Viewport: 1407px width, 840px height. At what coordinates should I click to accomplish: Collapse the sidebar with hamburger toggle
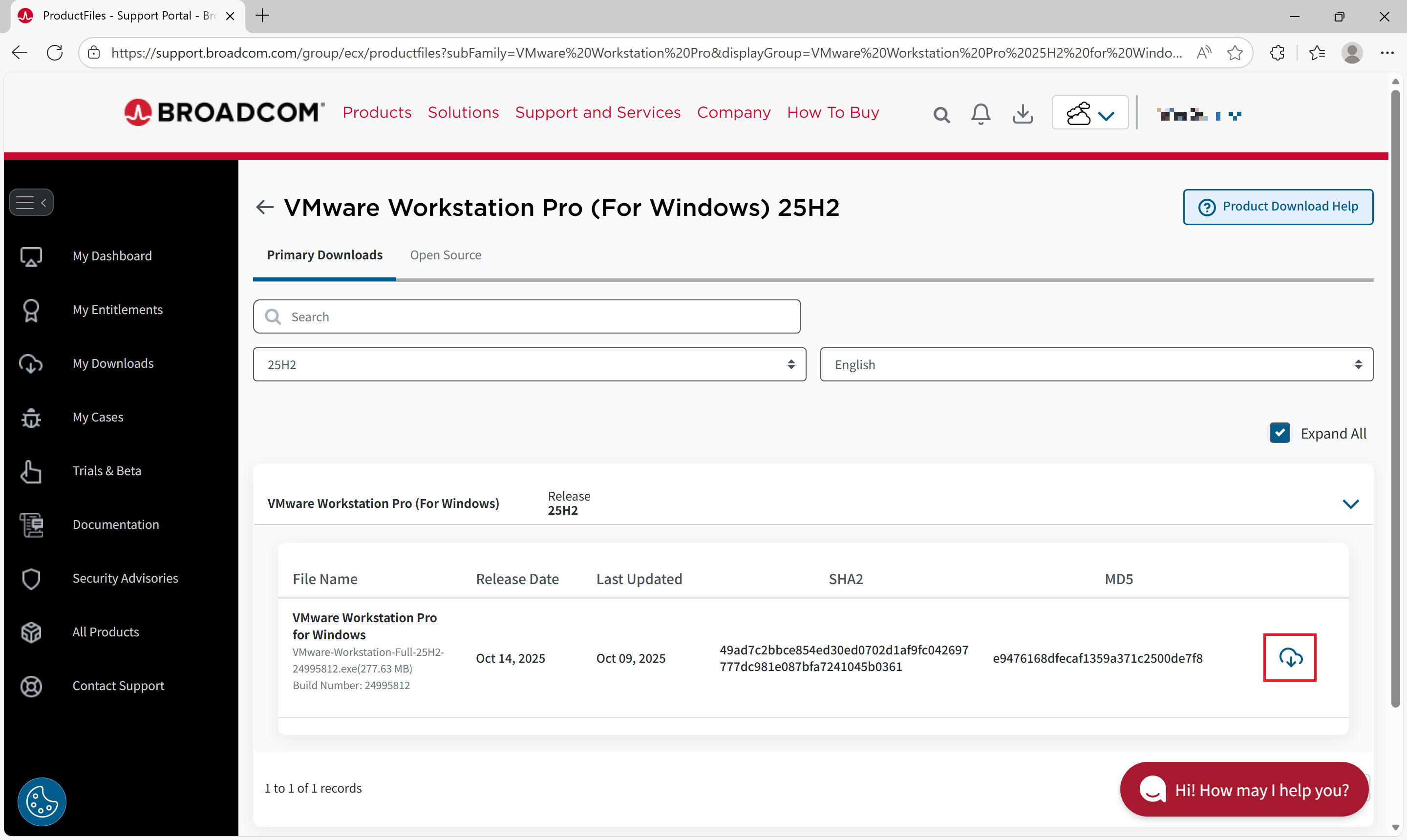click(x=31, y=202)
